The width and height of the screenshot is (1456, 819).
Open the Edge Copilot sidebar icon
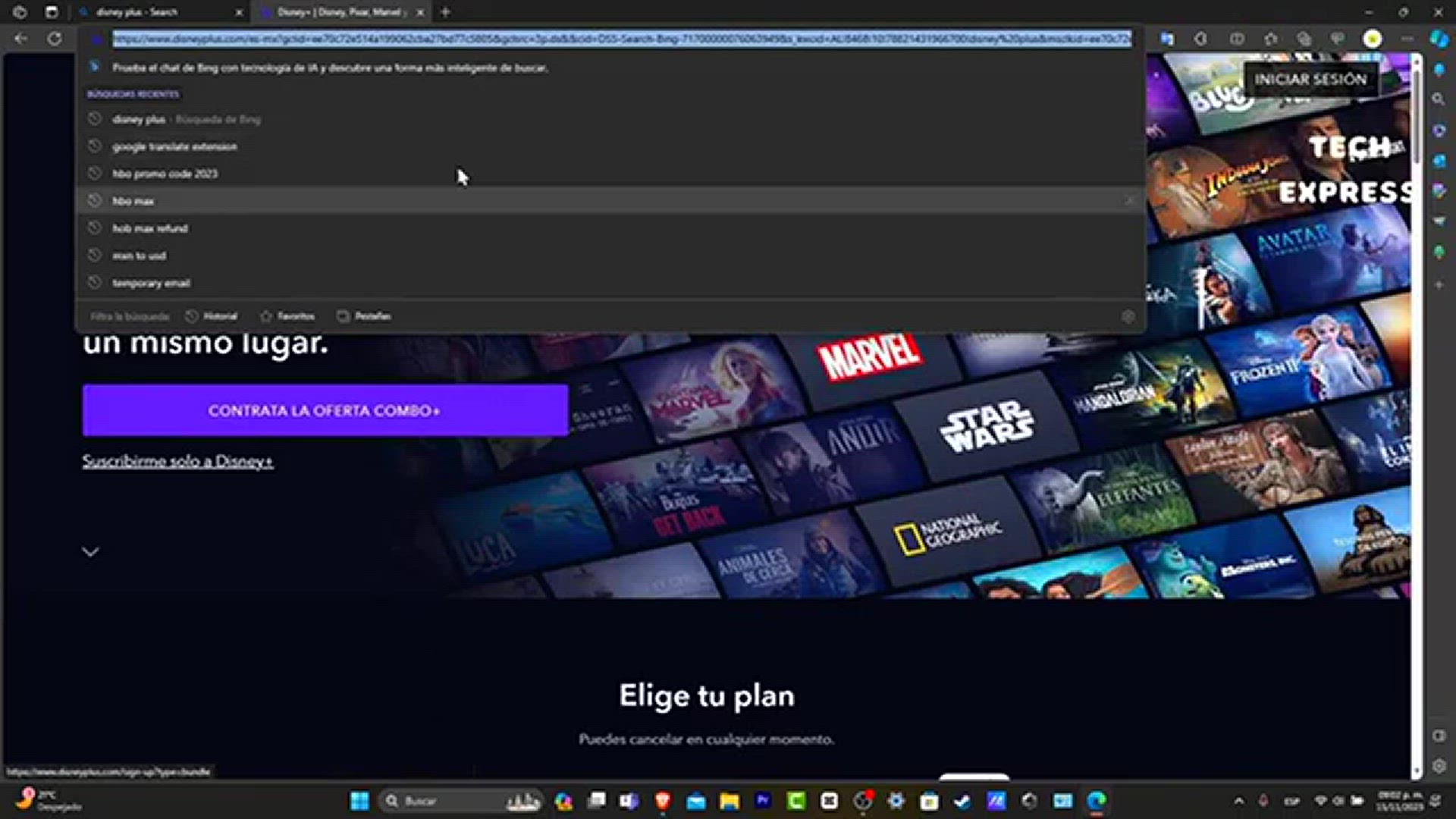1439,39
